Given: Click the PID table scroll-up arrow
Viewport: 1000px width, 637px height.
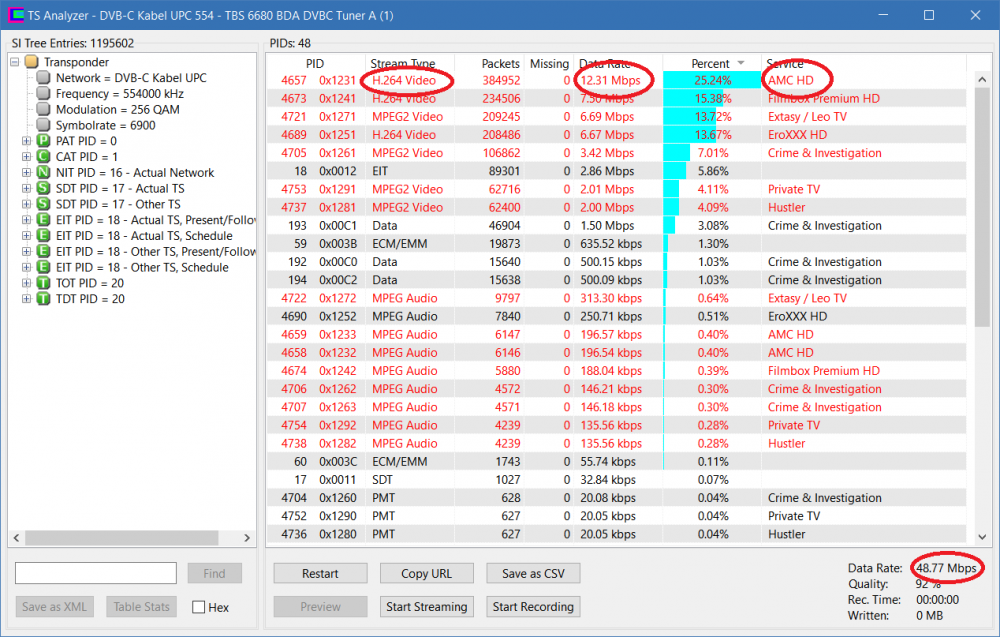Looking at the screenshot, I should tap(982, 80).
